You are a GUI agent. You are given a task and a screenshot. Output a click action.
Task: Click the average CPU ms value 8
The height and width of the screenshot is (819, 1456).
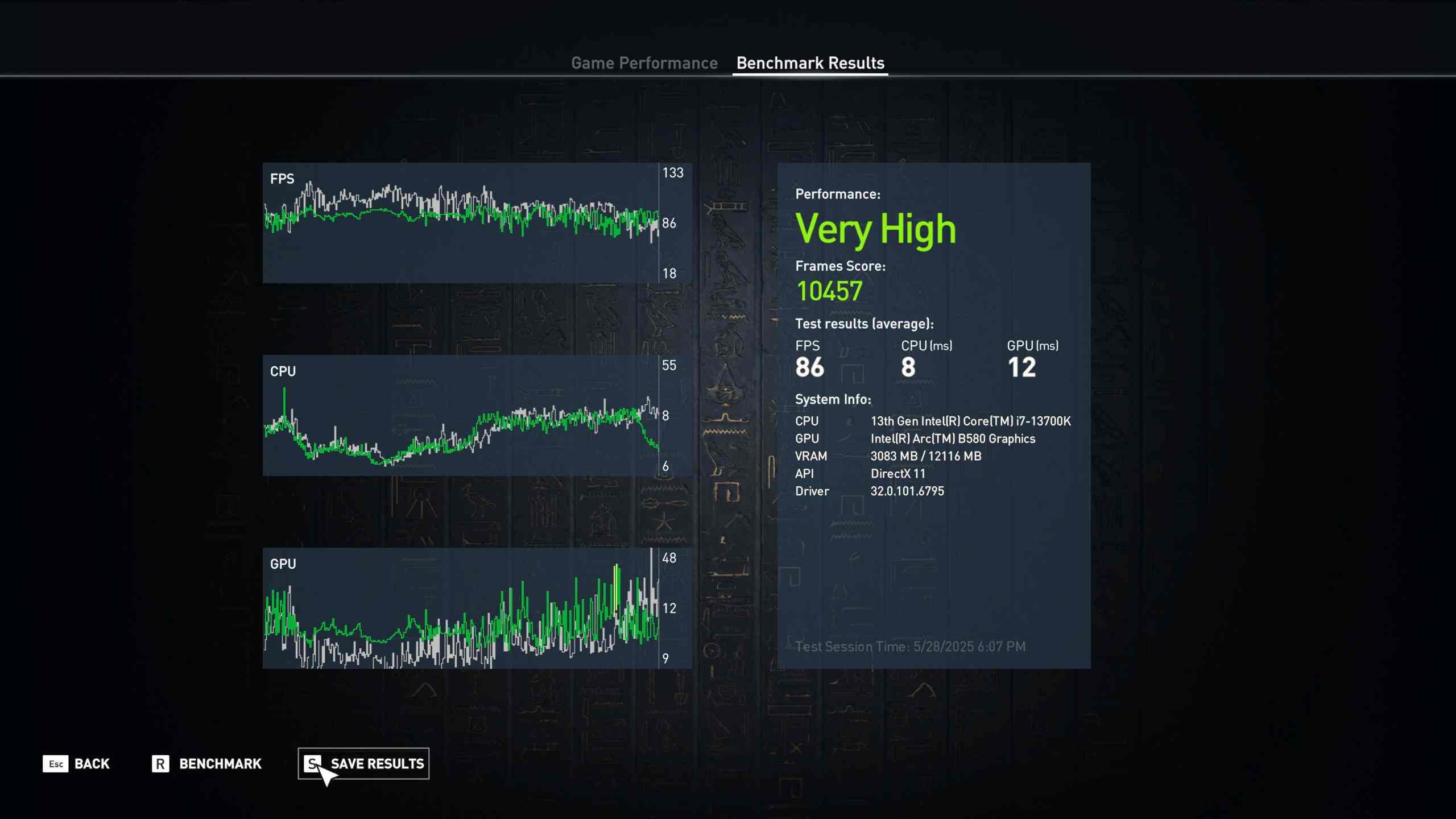coord(908,367)
